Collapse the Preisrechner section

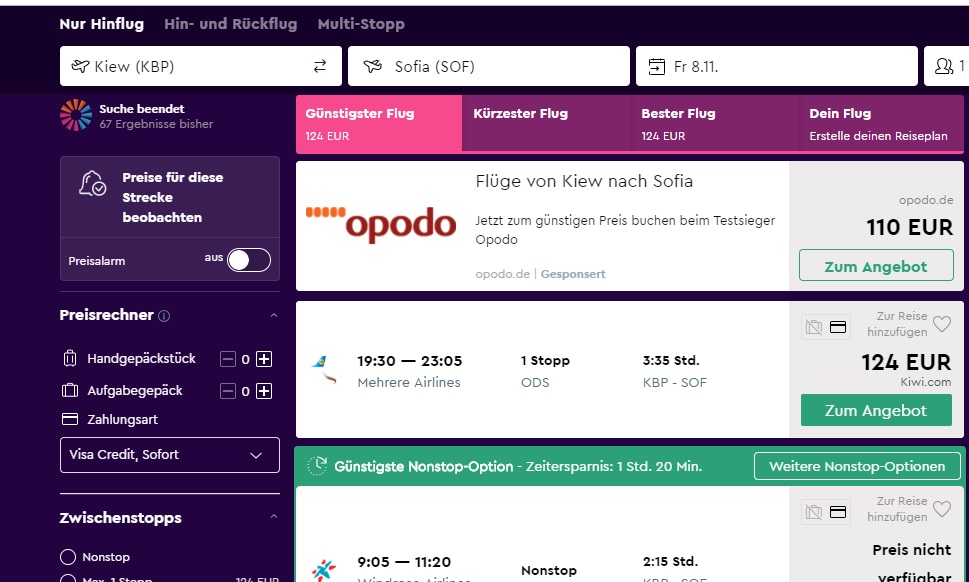point(274,316)
